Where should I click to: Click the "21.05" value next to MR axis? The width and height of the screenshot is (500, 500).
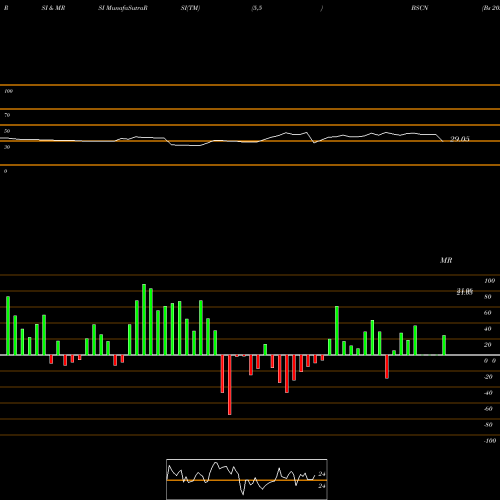tap(464, 292)
